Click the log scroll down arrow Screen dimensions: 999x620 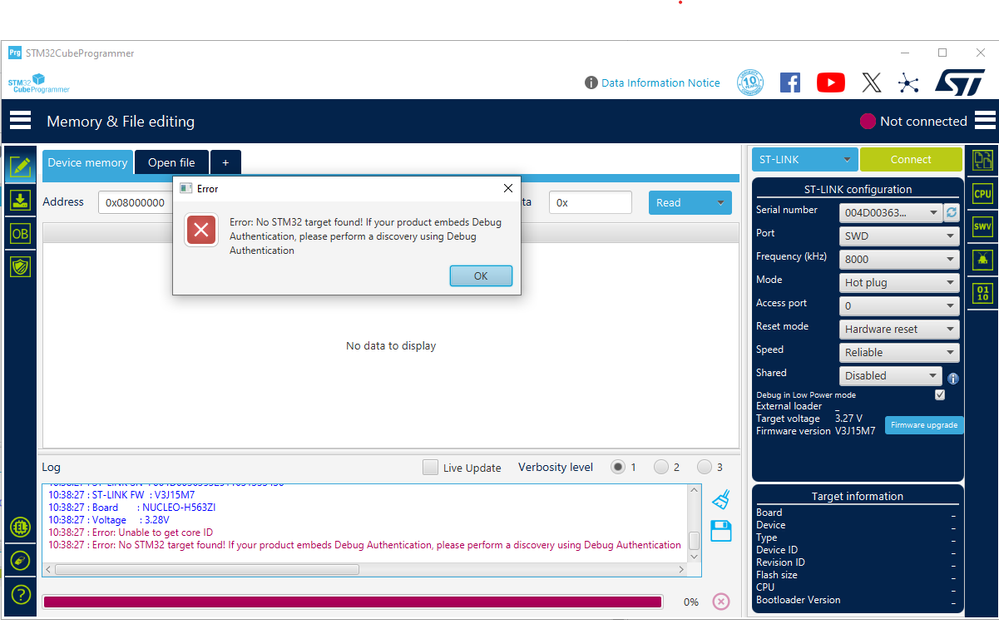694,556
